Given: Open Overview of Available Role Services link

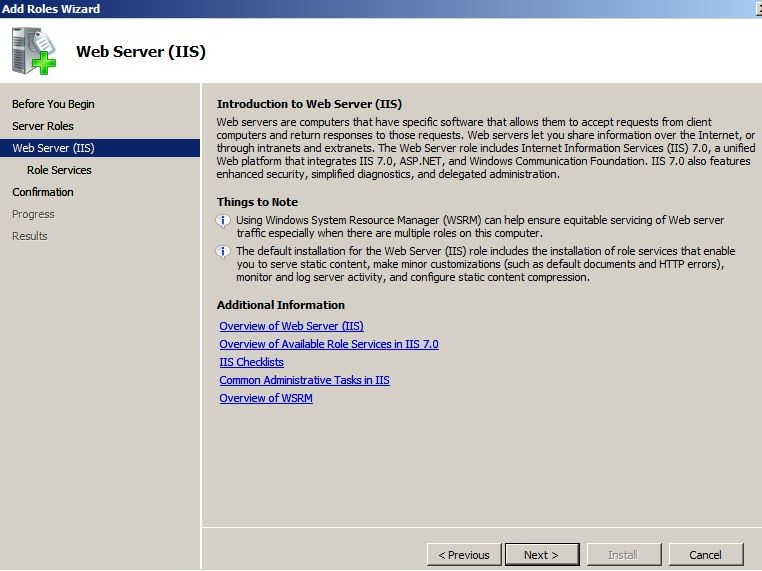Looking at the screenshot, I should click(329, 344).
